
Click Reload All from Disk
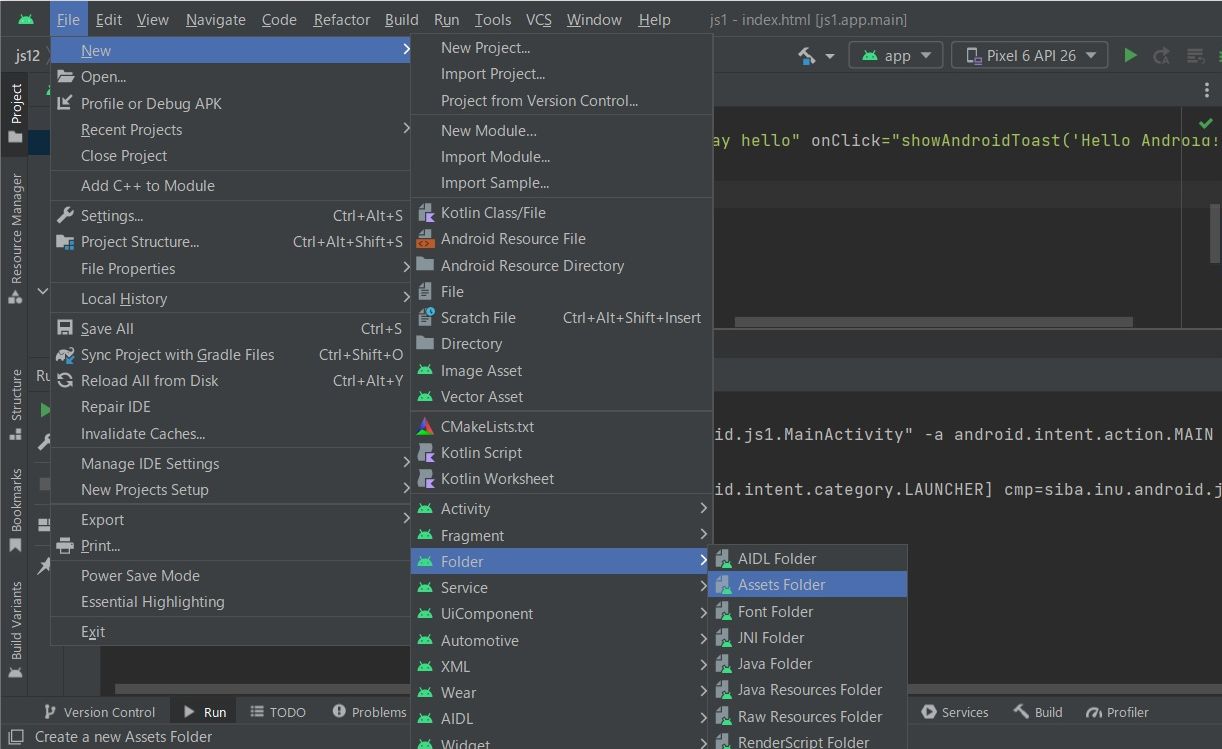[230, 380]
